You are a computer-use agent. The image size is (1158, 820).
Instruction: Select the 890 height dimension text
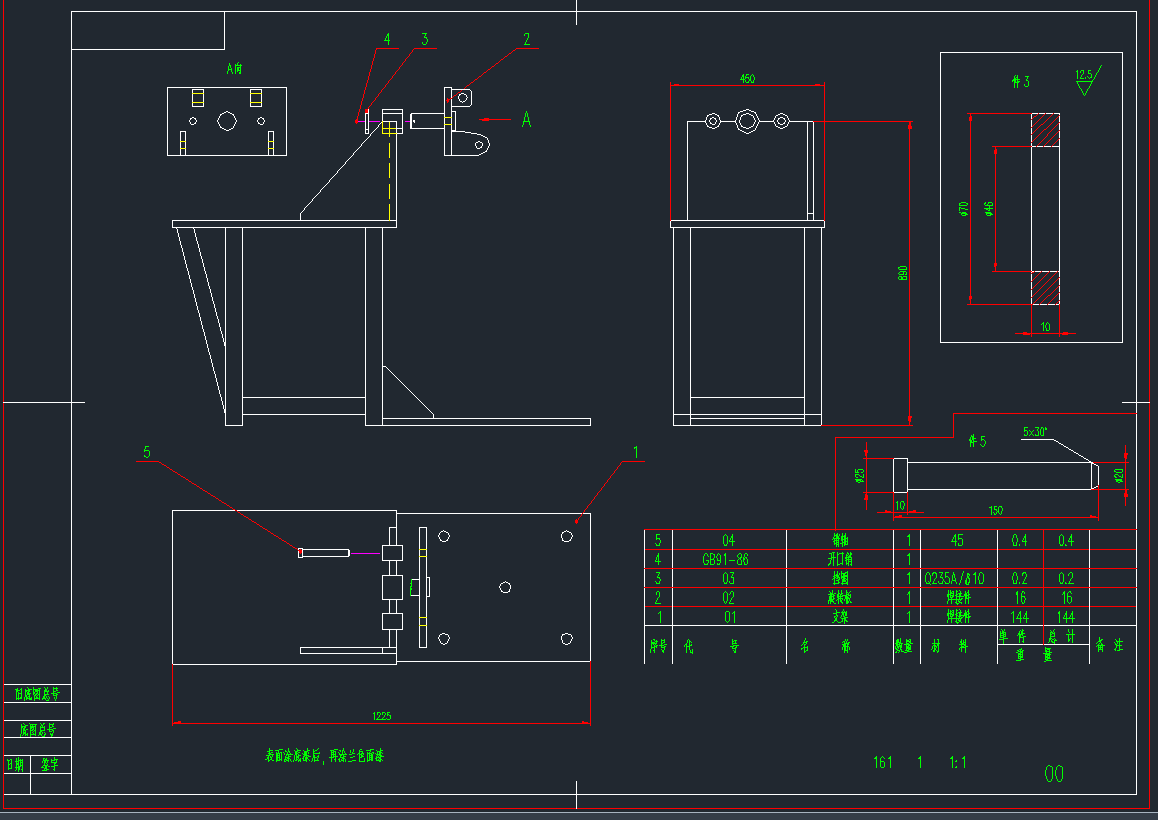(902, 273)
